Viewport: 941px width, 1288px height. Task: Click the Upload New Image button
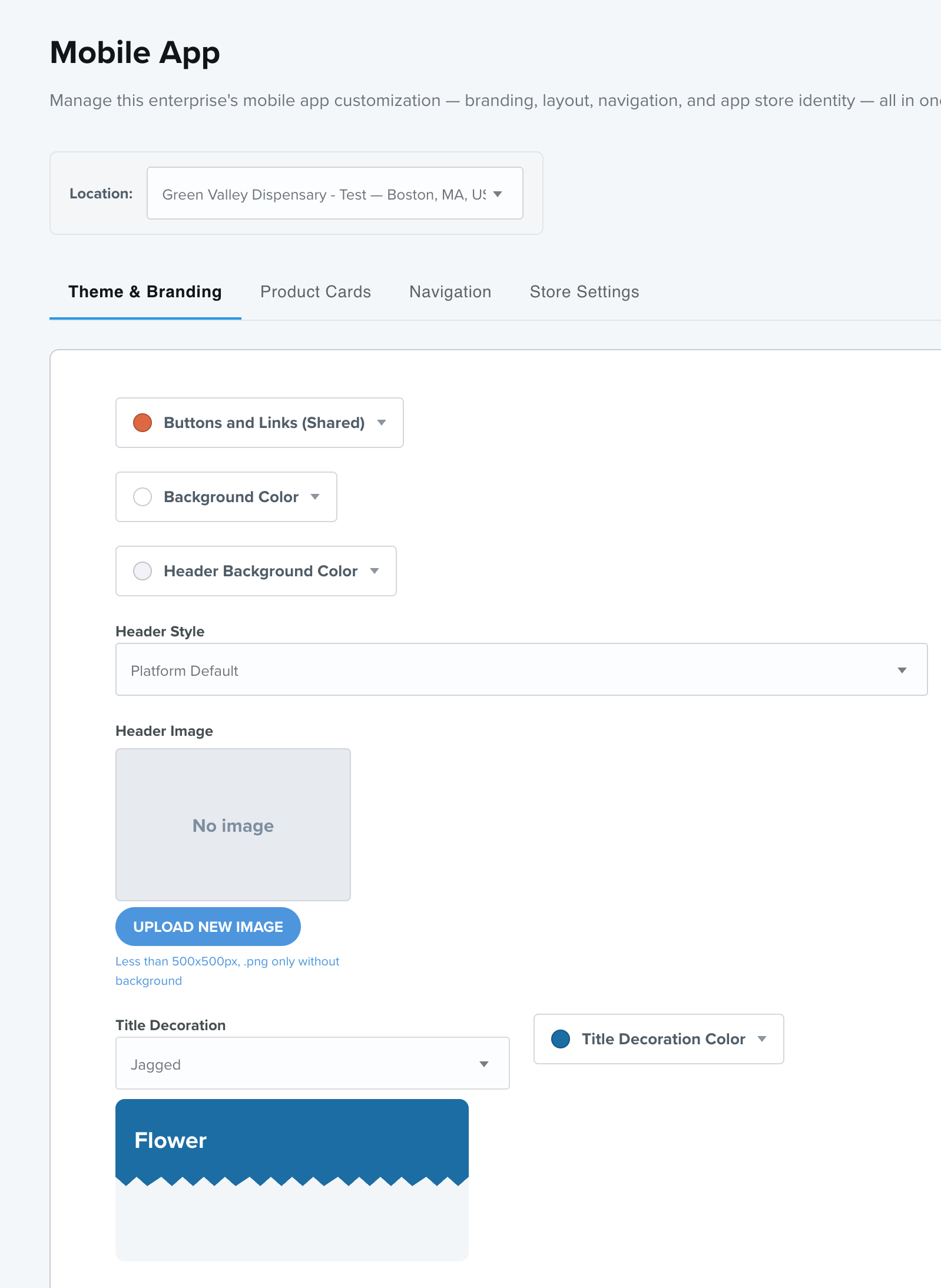pos(208,927)
